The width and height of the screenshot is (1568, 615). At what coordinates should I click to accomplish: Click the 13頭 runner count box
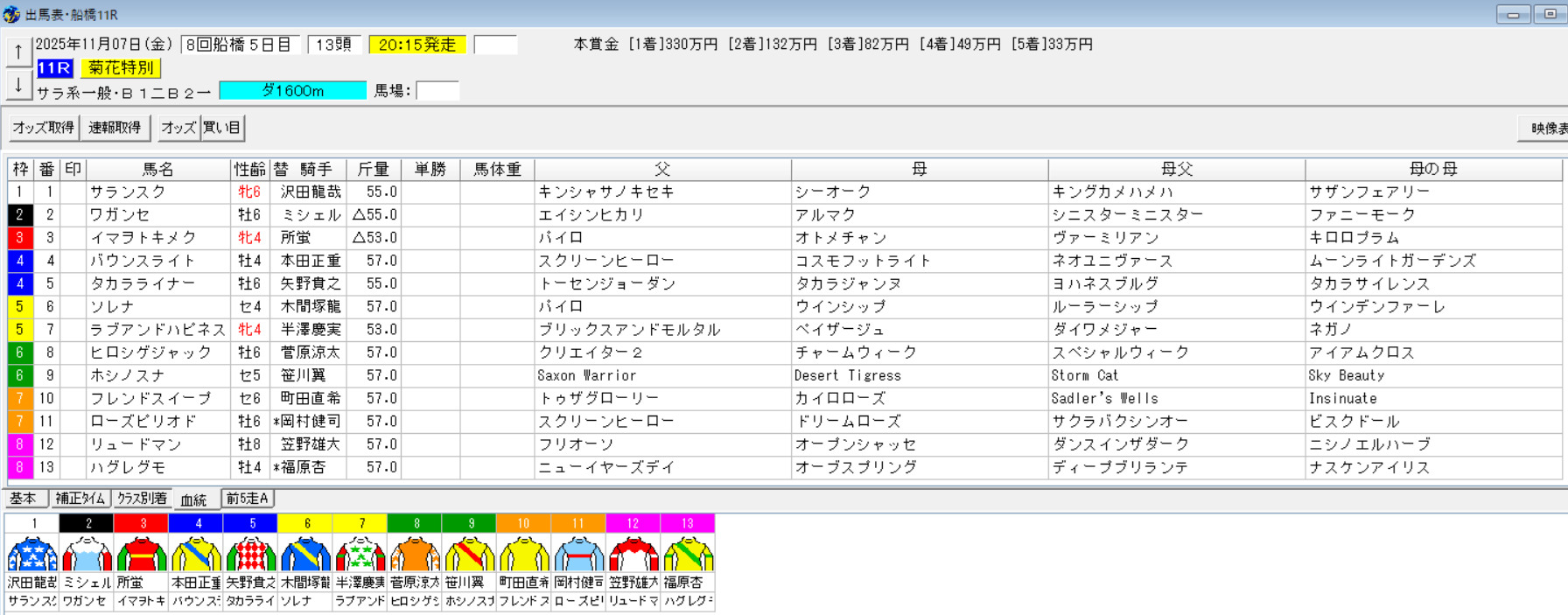334,45
